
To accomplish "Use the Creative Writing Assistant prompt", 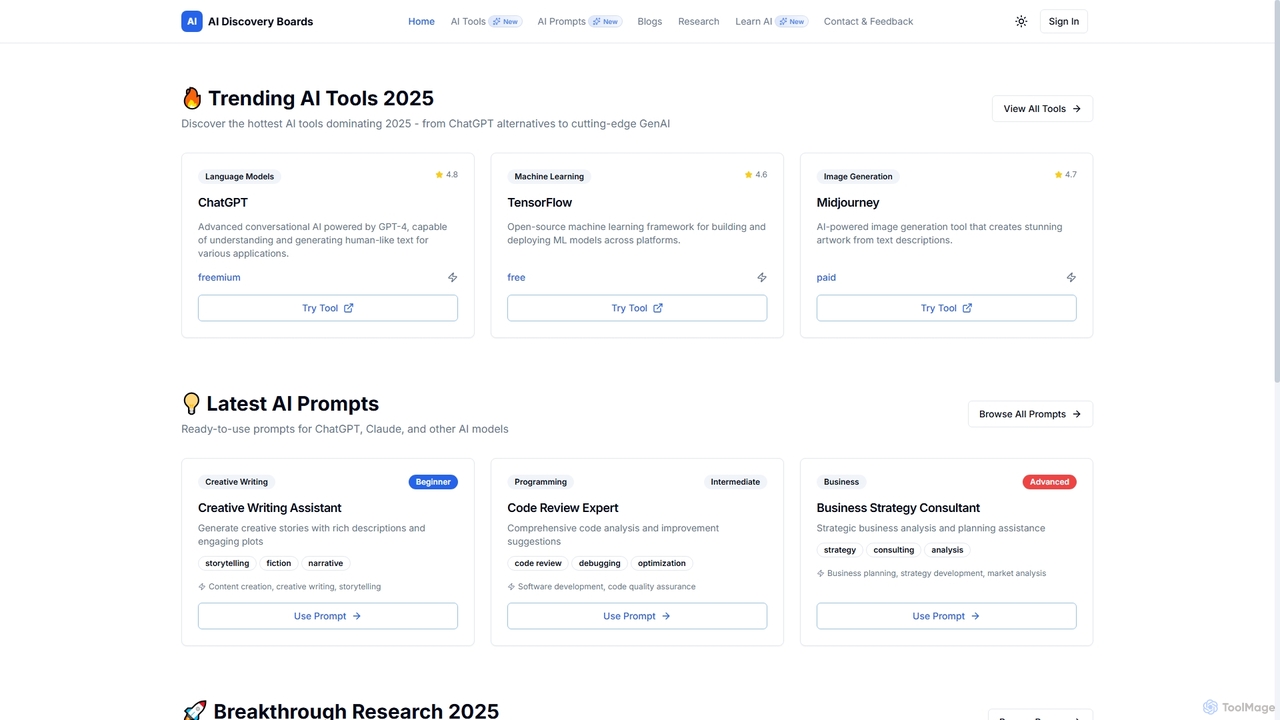I will tap(328, 616).
